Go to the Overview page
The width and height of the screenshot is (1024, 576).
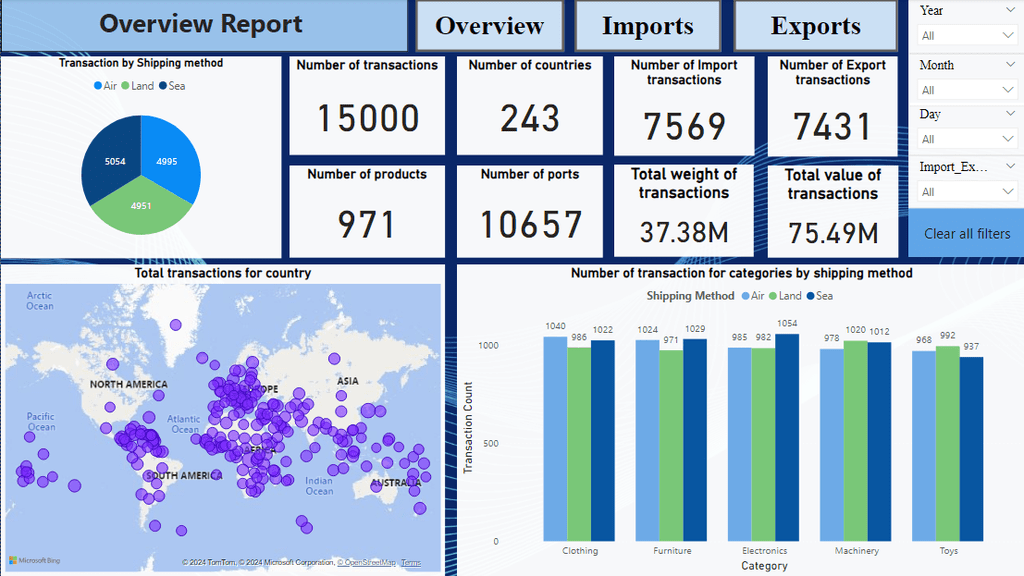(489, 26)
